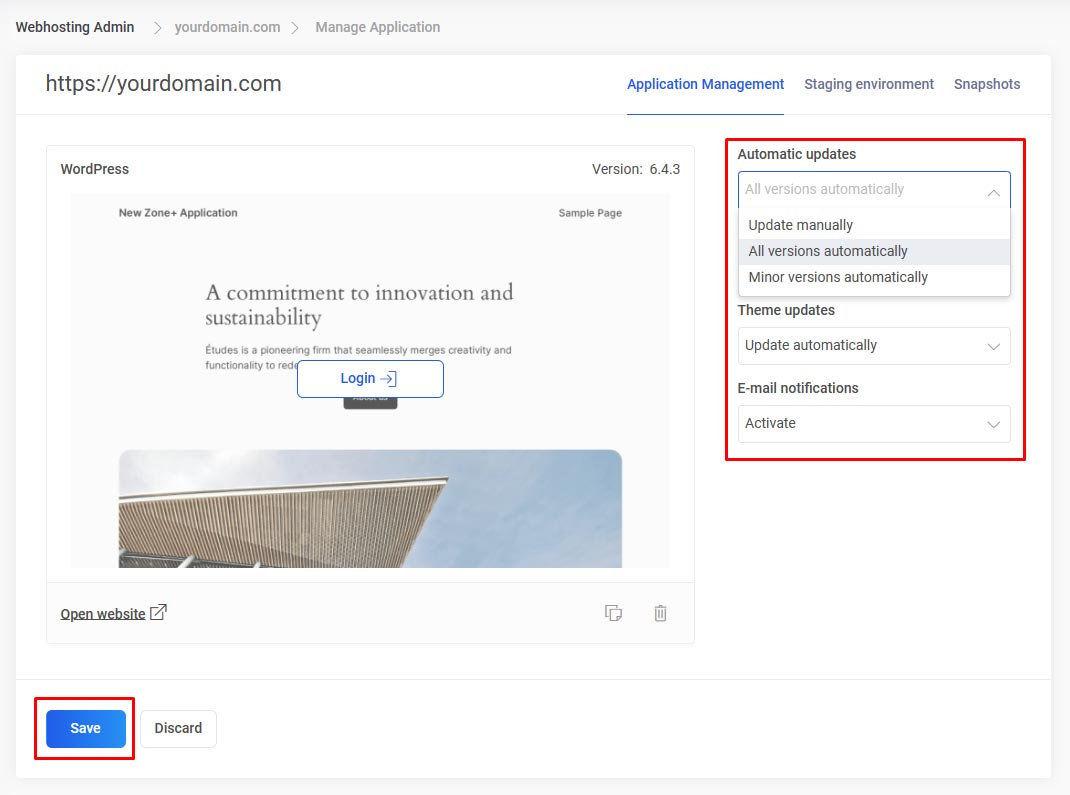Select the Application Management tab
This screenshot has height=795, width=1070.
(705, 84)
